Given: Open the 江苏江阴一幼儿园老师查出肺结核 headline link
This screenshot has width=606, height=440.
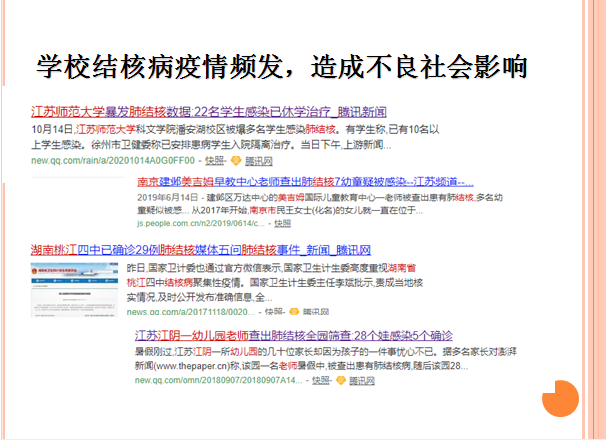Looking at the screenshot, I should (x=294, y=335).
